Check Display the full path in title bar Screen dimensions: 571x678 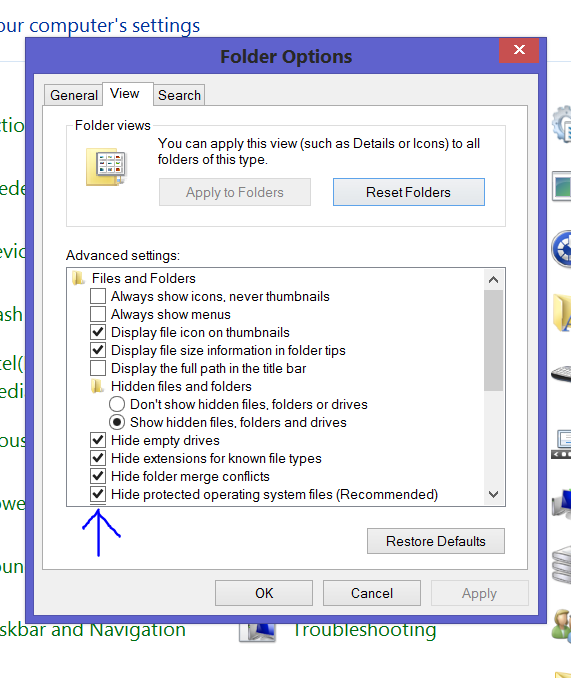[x=98, y=368]
